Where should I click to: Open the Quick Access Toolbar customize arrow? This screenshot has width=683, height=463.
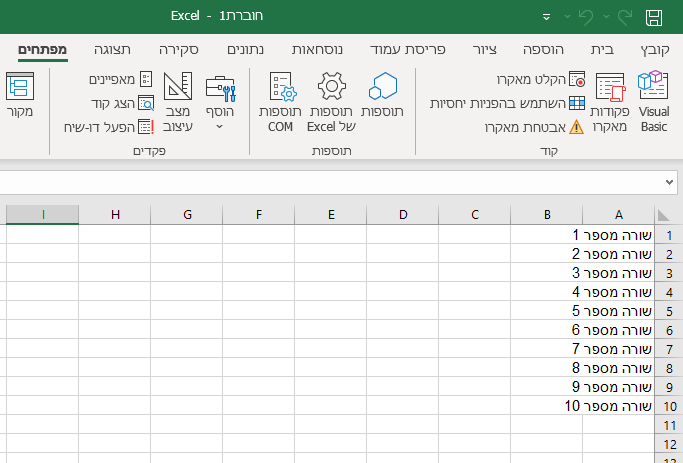[546, 17]
